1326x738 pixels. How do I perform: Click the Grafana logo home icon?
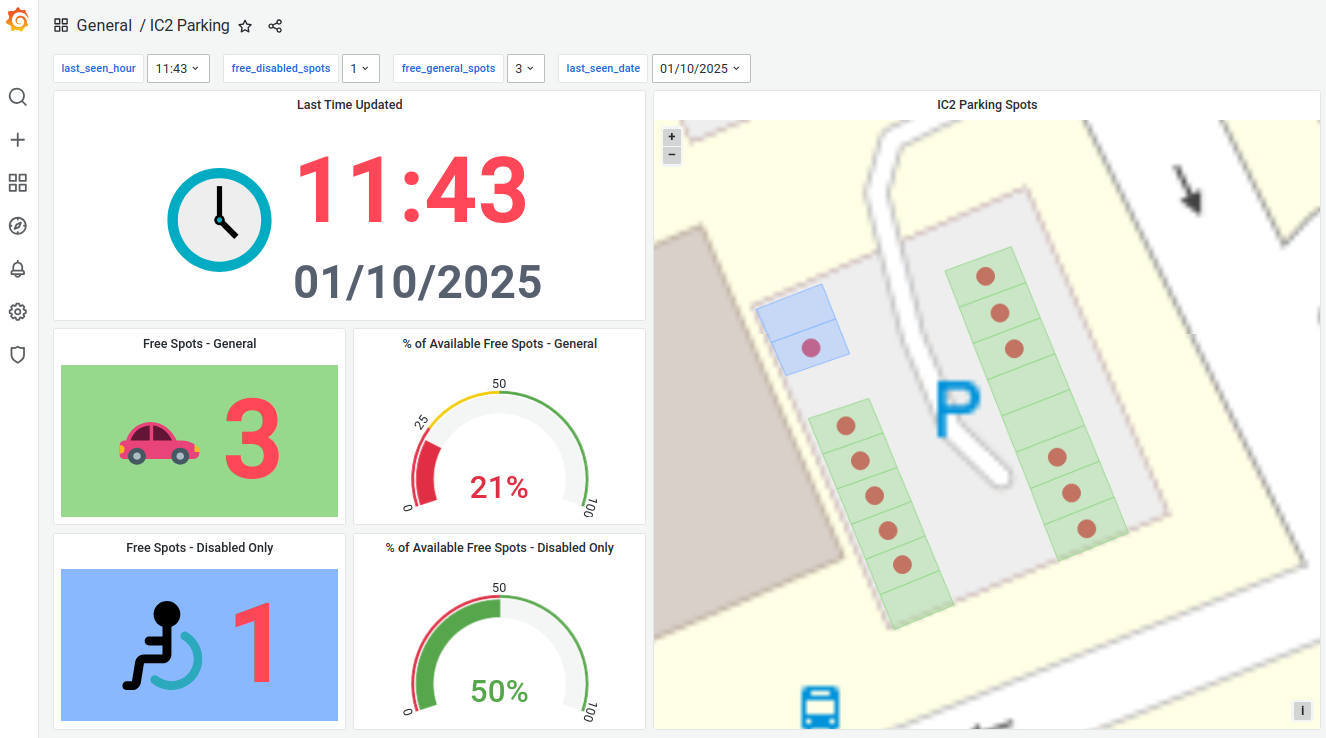coord(18,19)
